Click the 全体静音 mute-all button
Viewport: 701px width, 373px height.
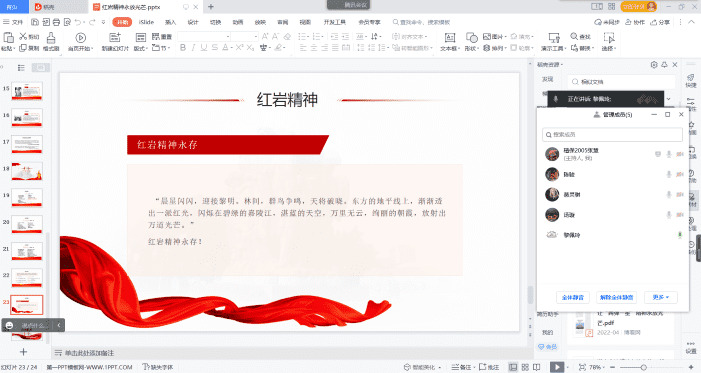coord(573,297)
